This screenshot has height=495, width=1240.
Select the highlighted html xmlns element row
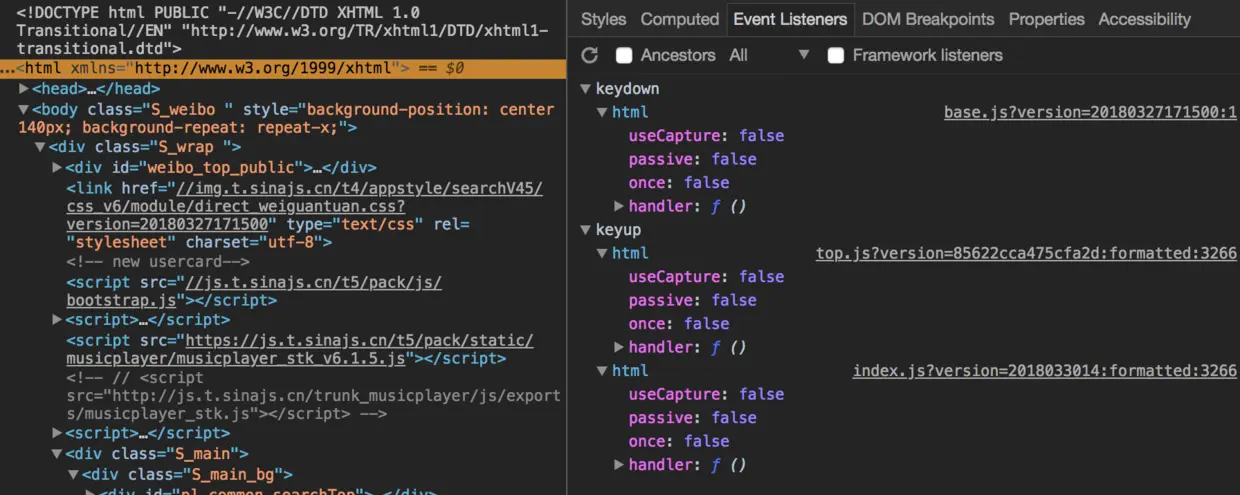point(283,68)
